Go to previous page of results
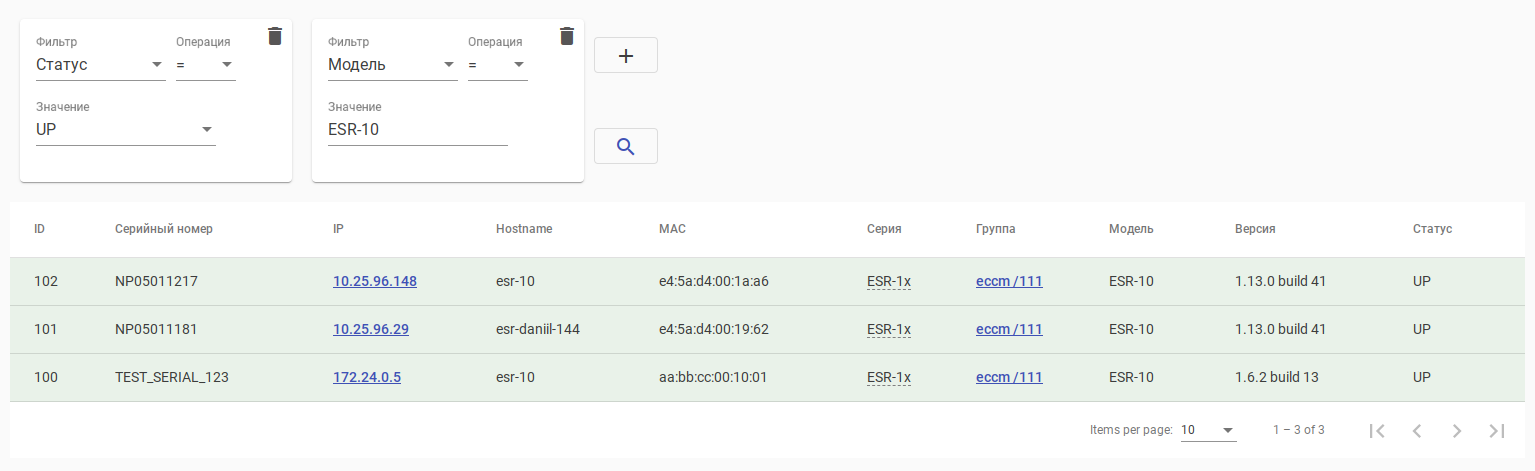Image resolution: width=1535 pixels, height=471 pixels. click(x=1417, y=430)
